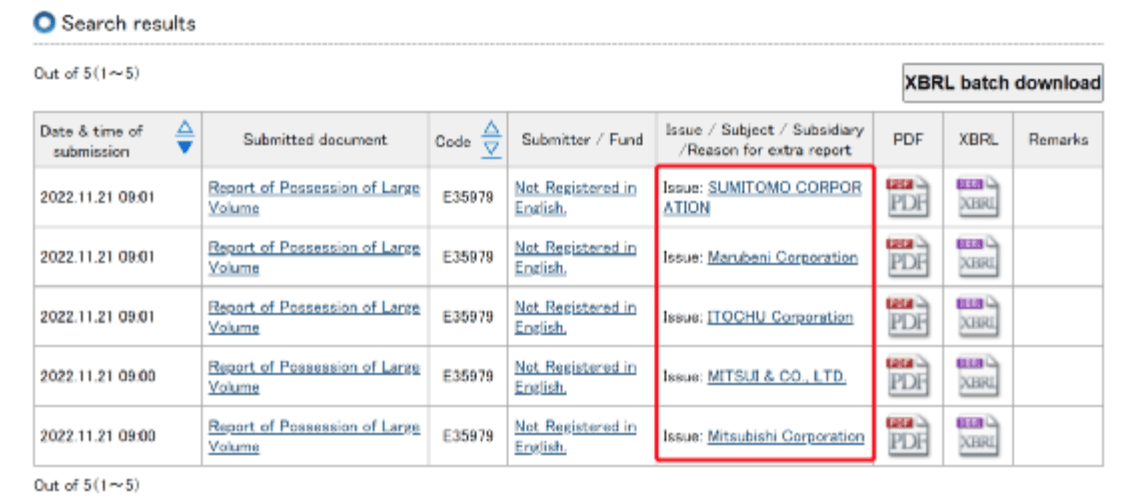Download XBRL for ITOCHU Corporation report
This screenshot has width=1133, height=502.
(978, 316)
